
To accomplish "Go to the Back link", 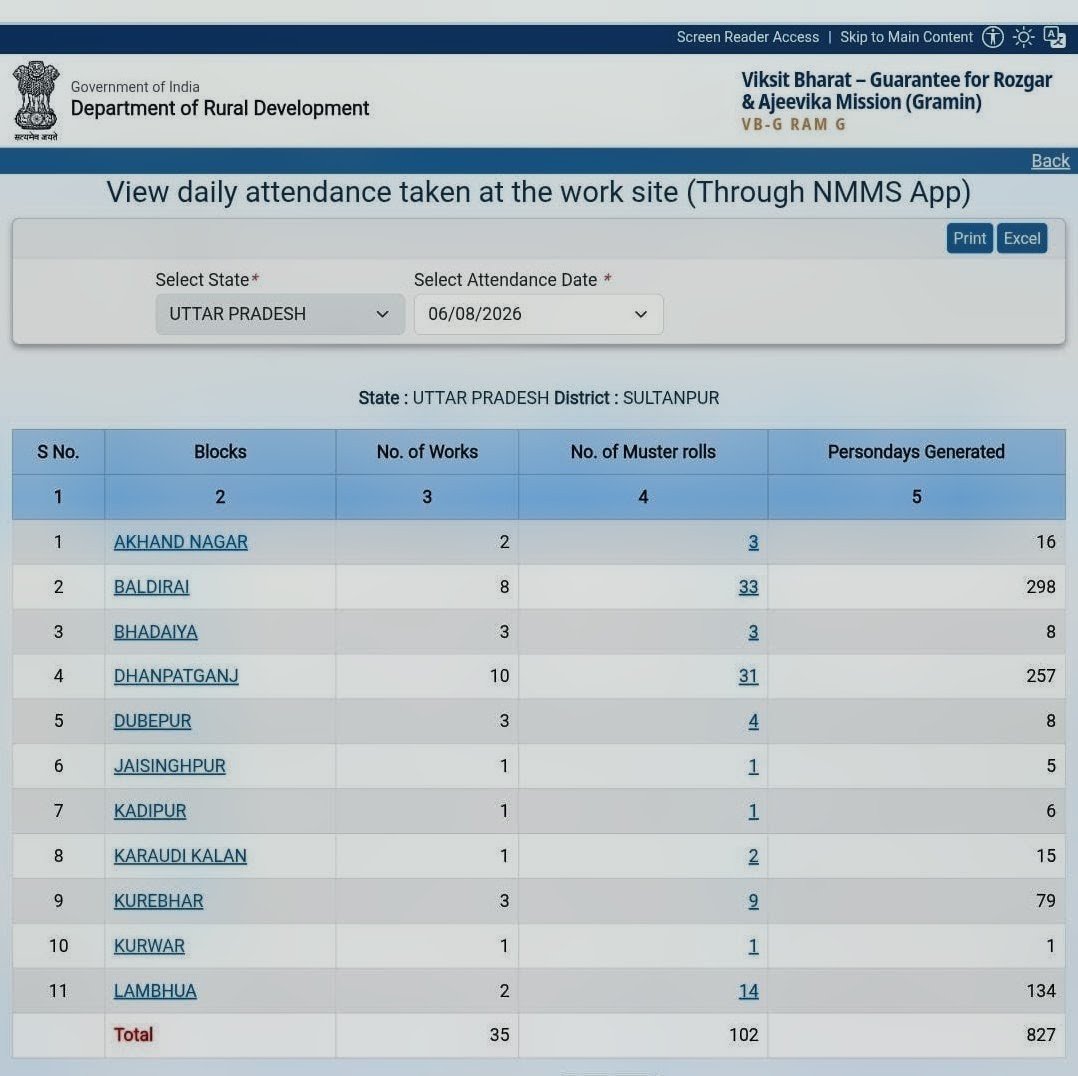I will point(1050,161).
